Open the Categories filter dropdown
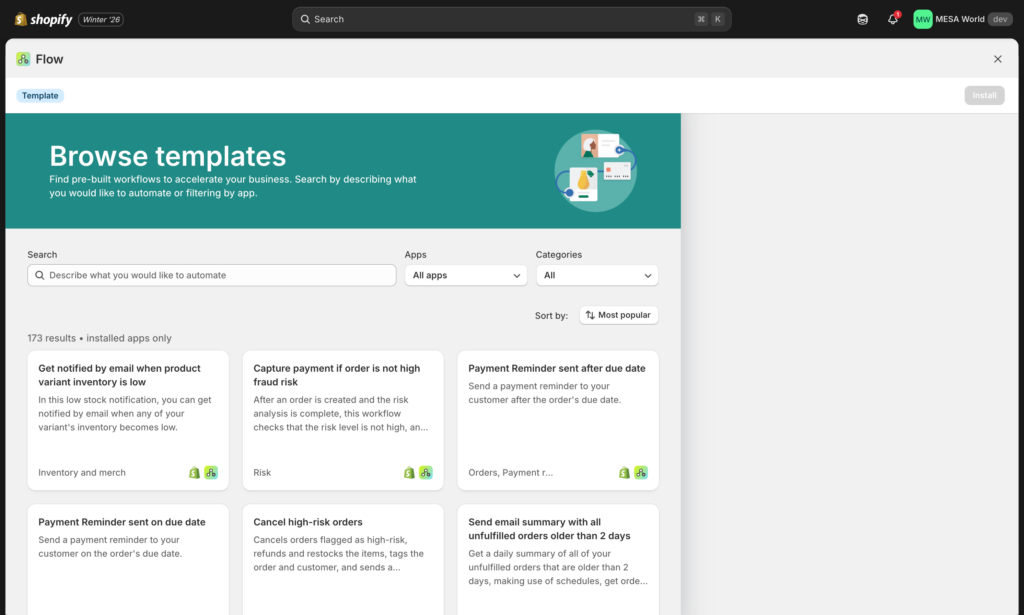Viewport: 1024px width, 615px height. [597, 275]
